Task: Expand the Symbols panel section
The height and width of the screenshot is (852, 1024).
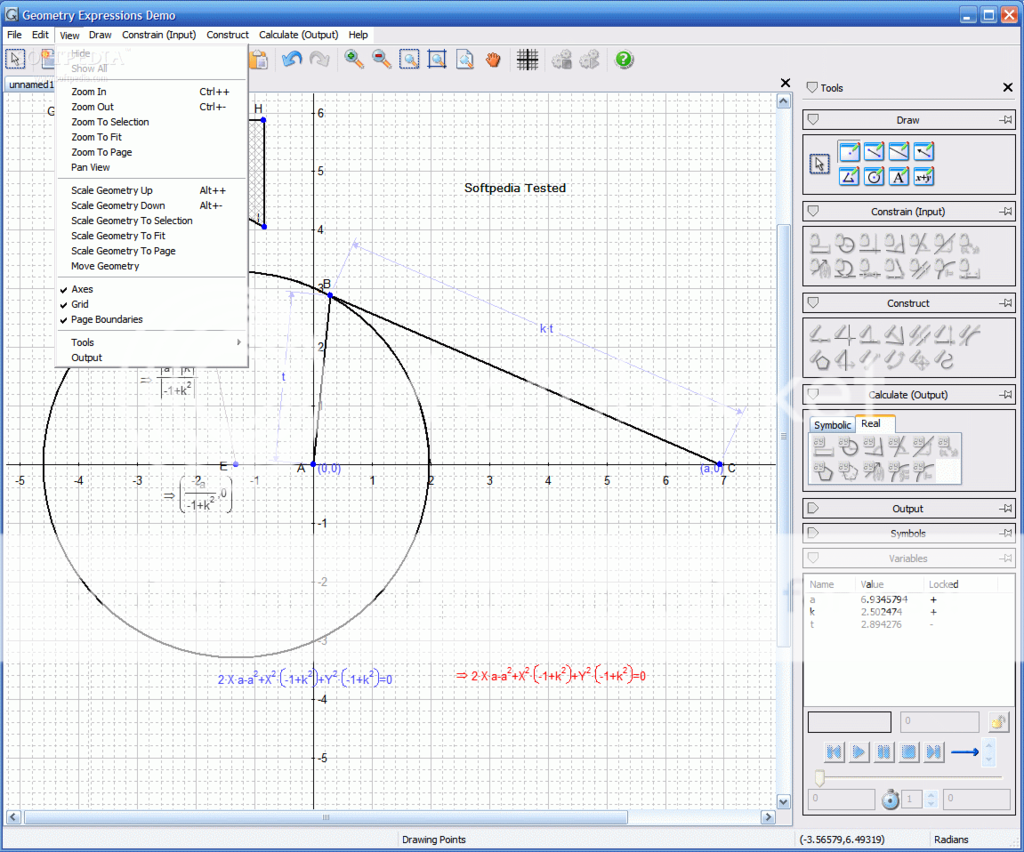Action: click(907, 534)
